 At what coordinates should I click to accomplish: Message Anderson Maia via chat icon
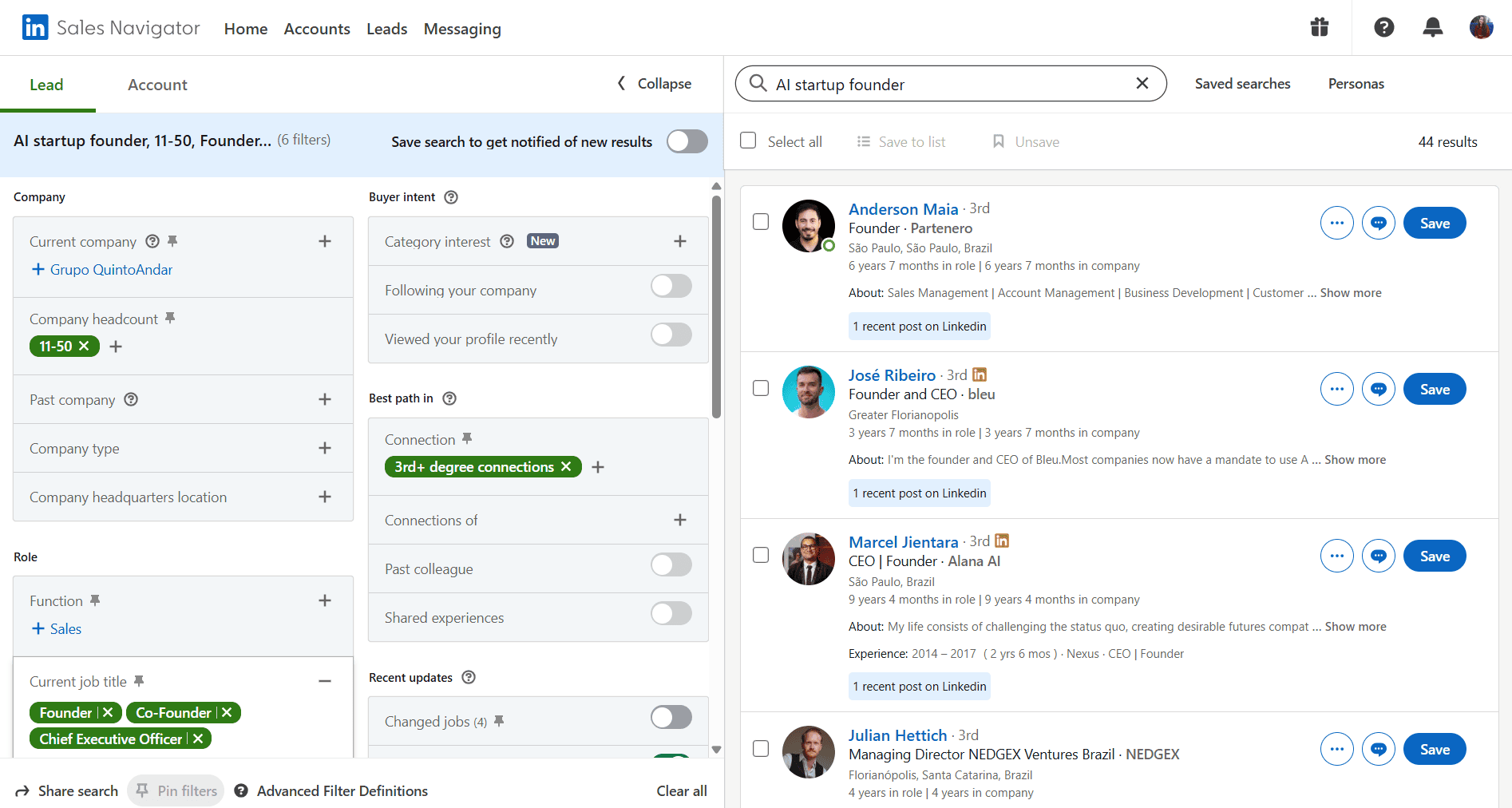[x=1379, y=223]
